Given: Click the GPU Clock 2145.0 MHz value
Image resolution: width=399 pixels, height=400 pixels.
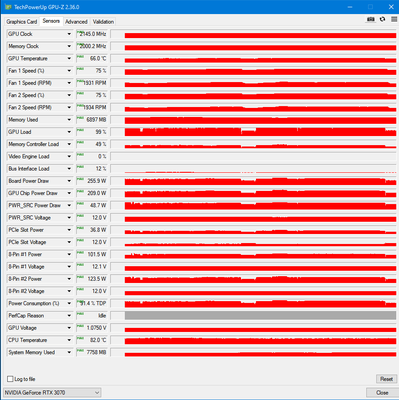Looking at the screenshot, I should click(x=92, y=34).
